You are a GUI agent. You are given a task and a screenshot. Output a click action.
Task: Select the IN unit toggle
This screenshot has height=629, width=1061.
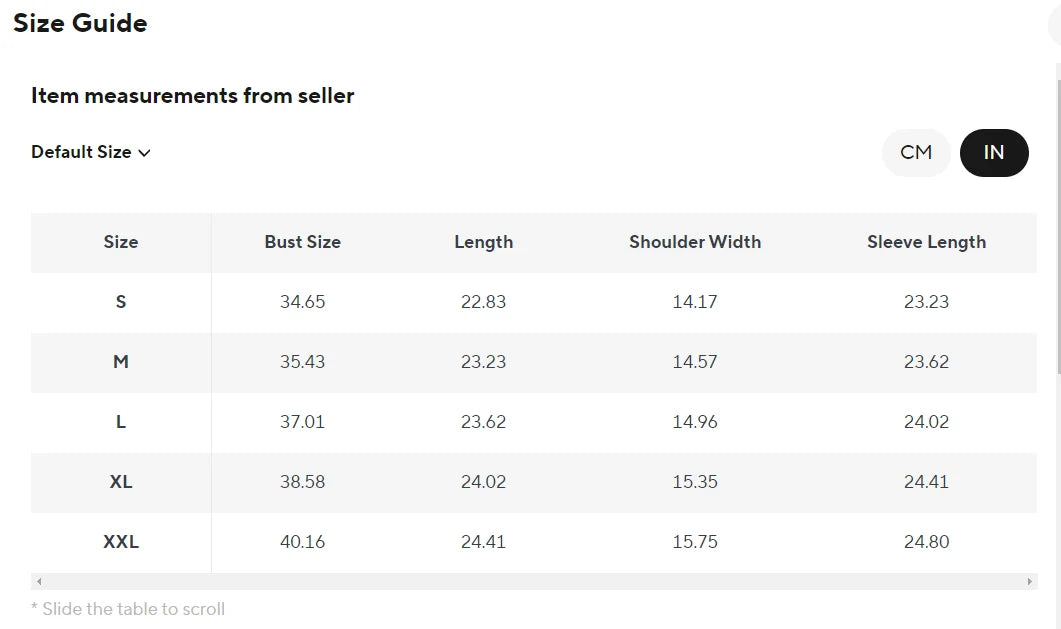tap(993, 153)
